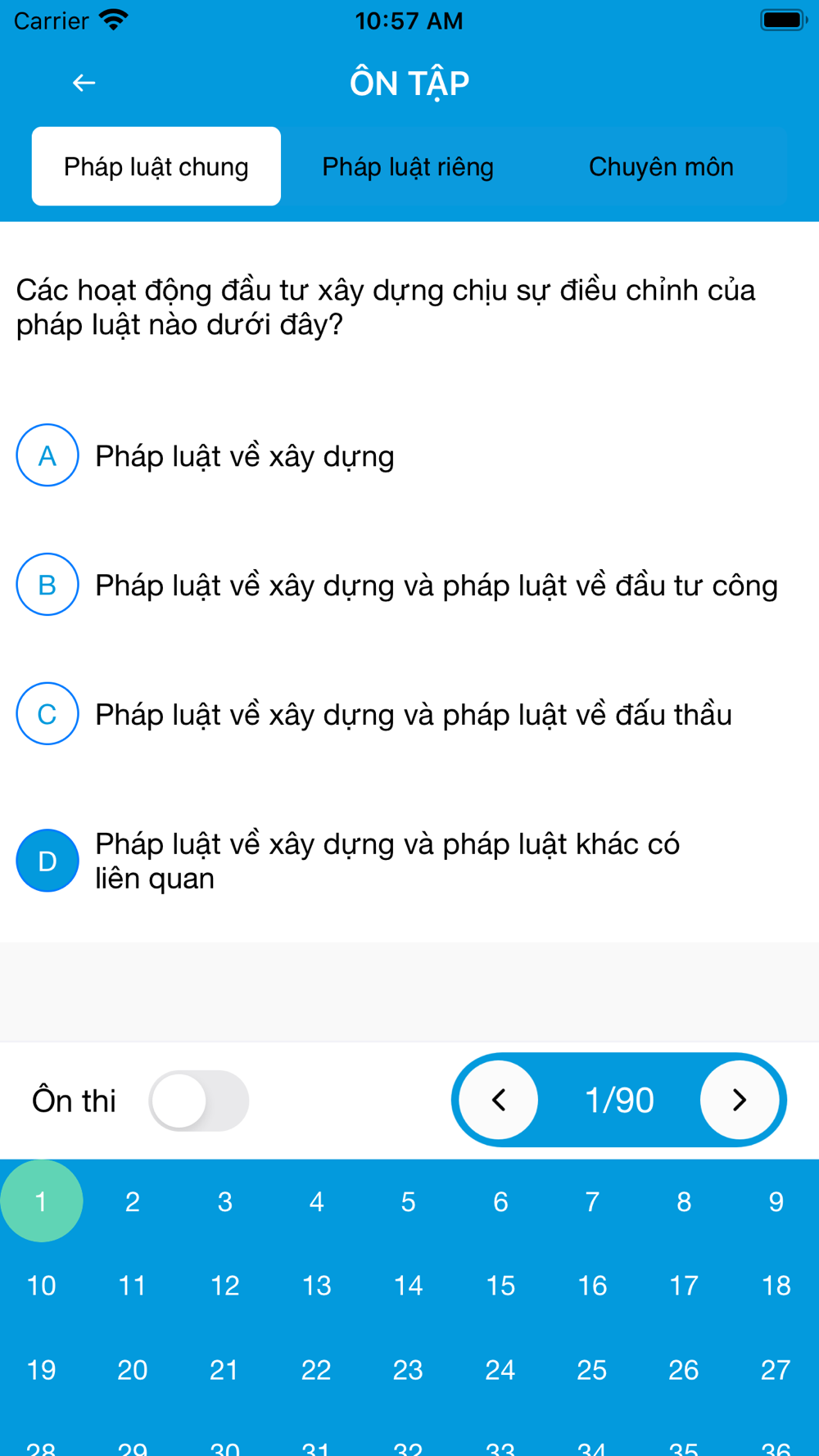Switch to Pháp luật riêng tab
Image resolution: width=819 pixels, height=1456 pixels.
coord(408,167)
